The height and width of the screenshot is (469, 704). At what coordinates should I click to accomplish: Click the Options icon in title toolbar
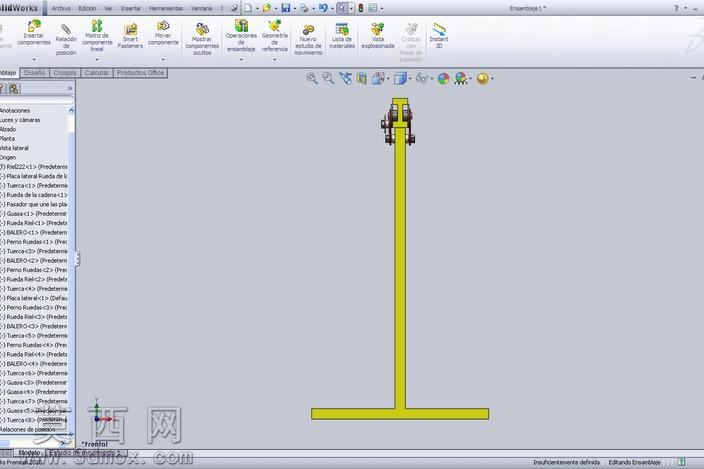(x=373, y=8)
